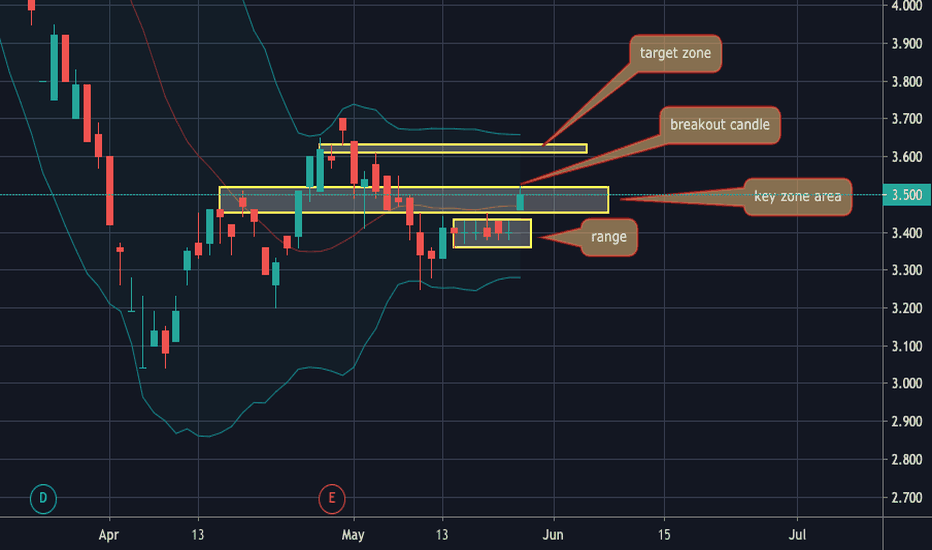Click the May date label
The width and height of the screenshot is (932, 550).
click(353, 535)
